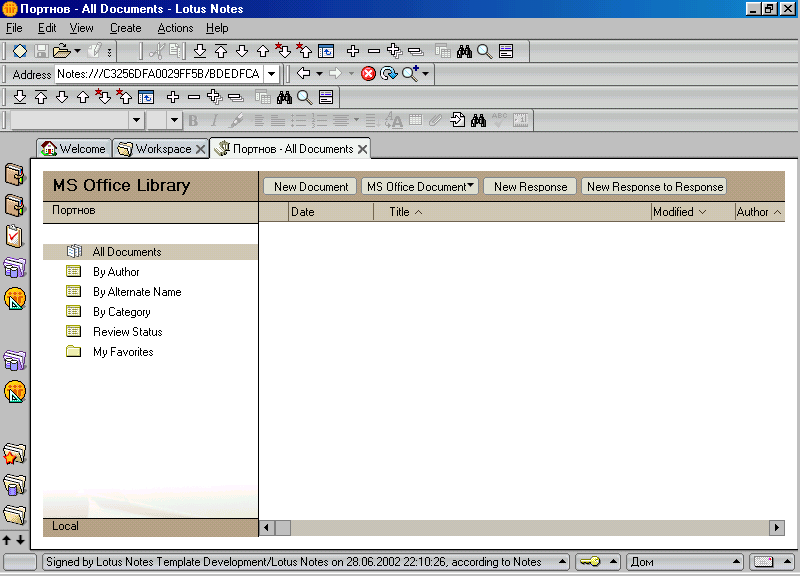Click the Cut scissors icon
The width and height of the screenshot is (800, 576).
coord(156,51)
